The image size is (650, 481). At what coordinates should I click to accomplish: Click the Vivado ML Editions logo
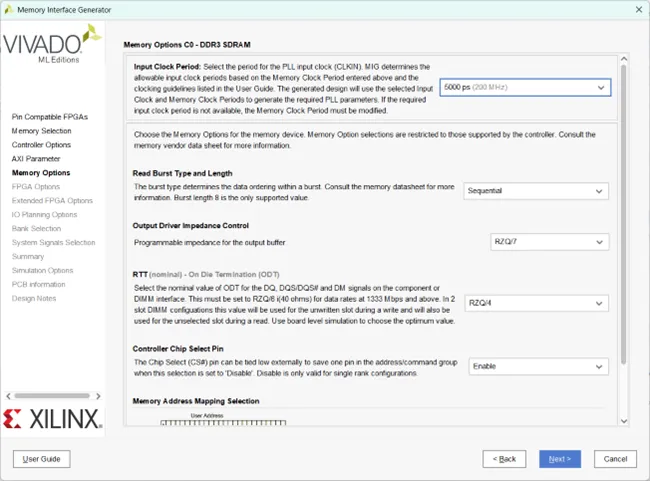[52, 44]
